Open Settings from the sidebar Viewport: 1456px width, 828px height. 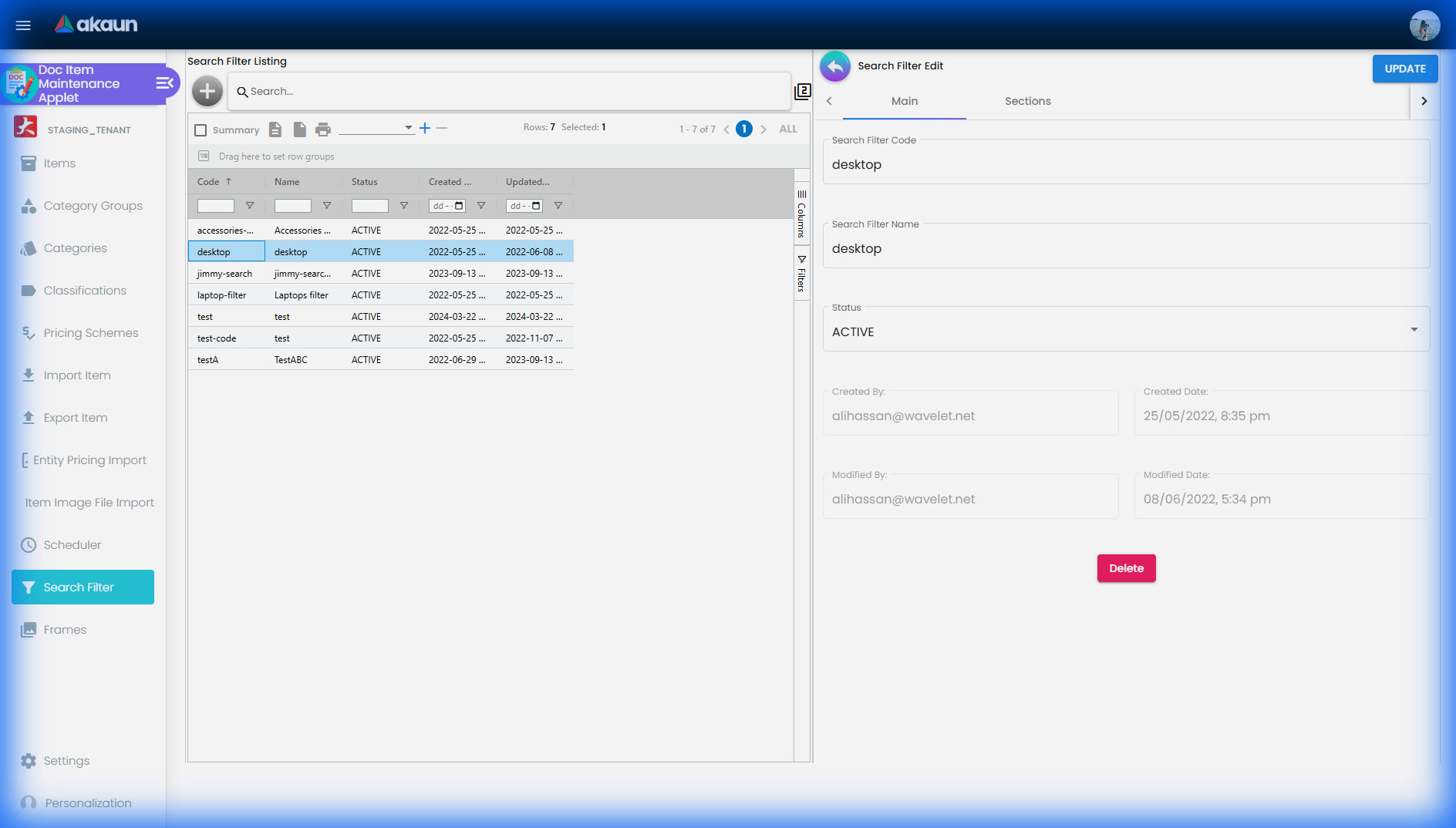[x=66, y=761]
